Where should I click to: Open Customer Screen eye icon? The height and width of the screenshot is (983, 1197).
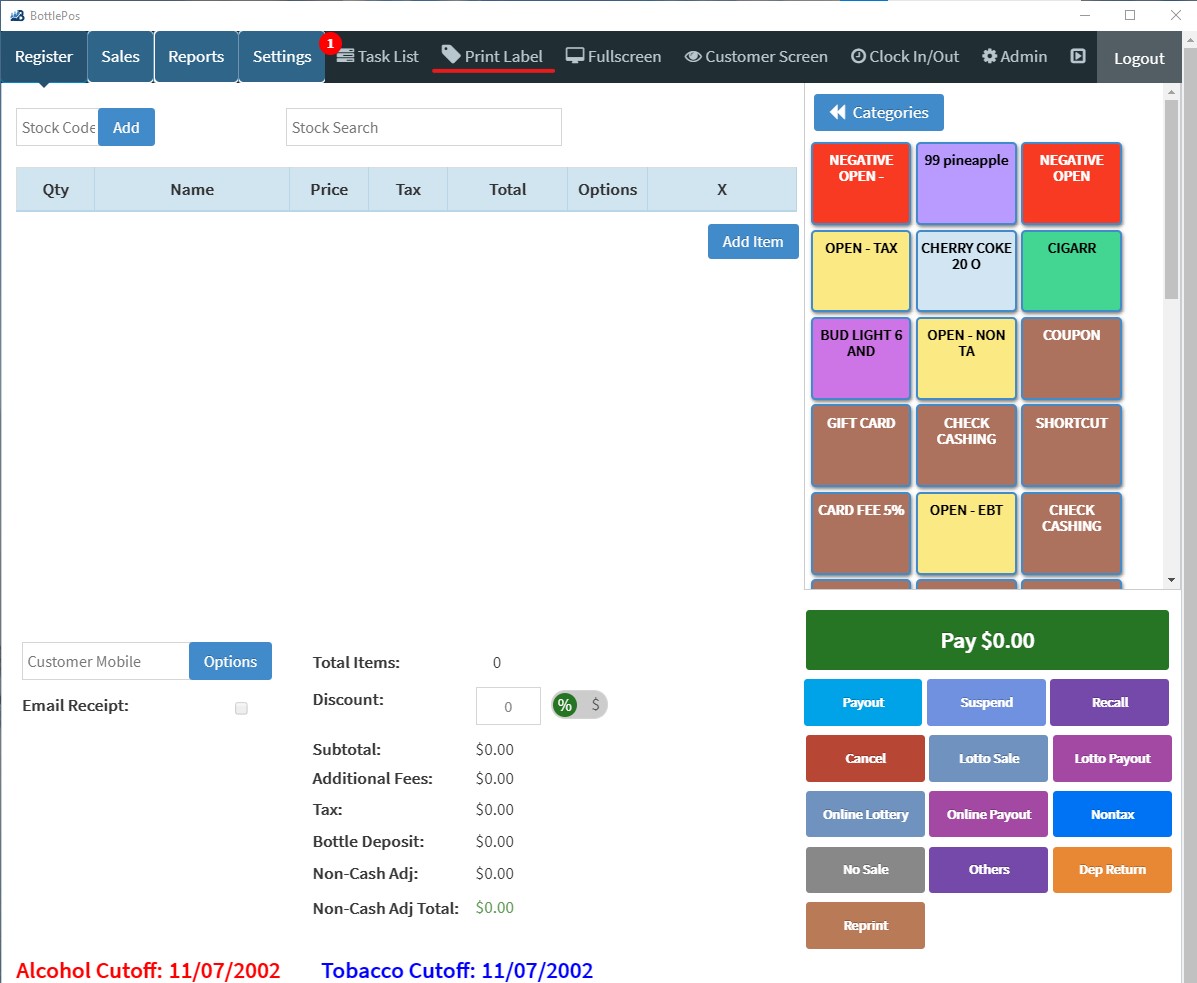pos(693,57)
